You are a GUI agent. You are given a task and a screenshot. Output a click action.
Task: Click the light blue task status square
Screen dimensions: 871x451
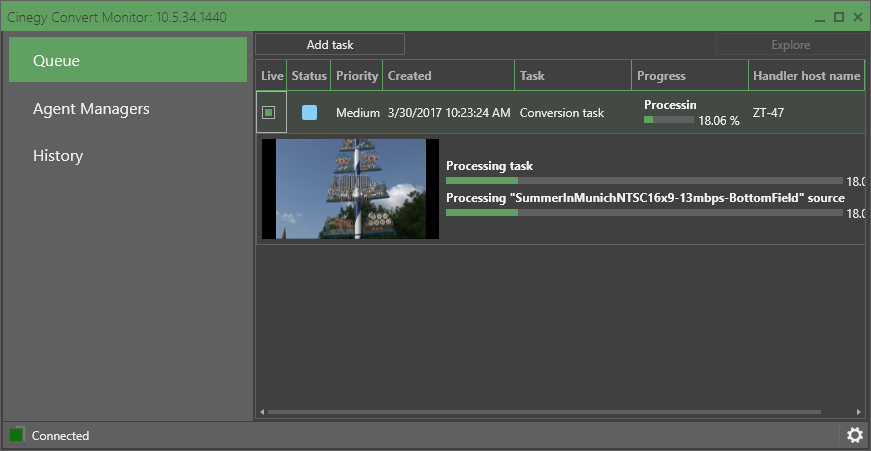point(309,113)
